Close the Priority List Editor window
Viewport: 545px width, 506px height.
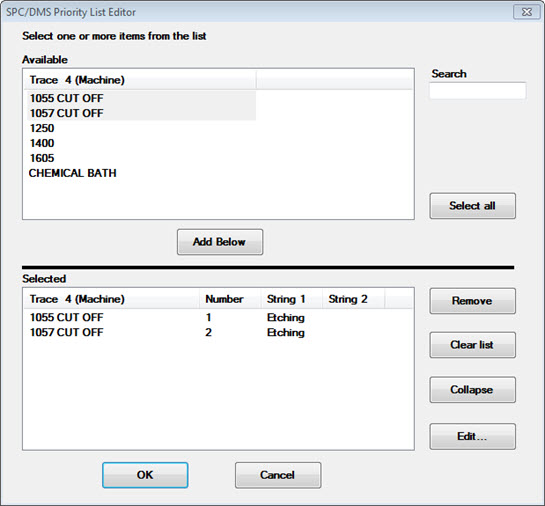tap(527, 12)
